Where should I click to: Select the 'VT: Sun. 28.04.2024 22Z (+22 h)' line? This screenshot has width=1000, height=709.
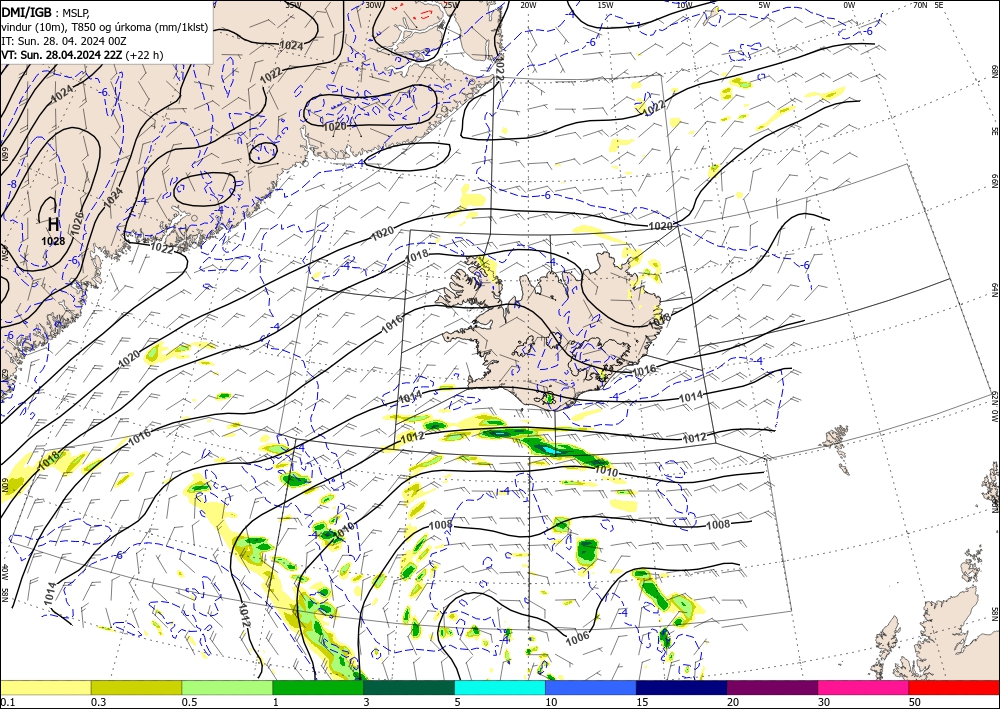82,55
